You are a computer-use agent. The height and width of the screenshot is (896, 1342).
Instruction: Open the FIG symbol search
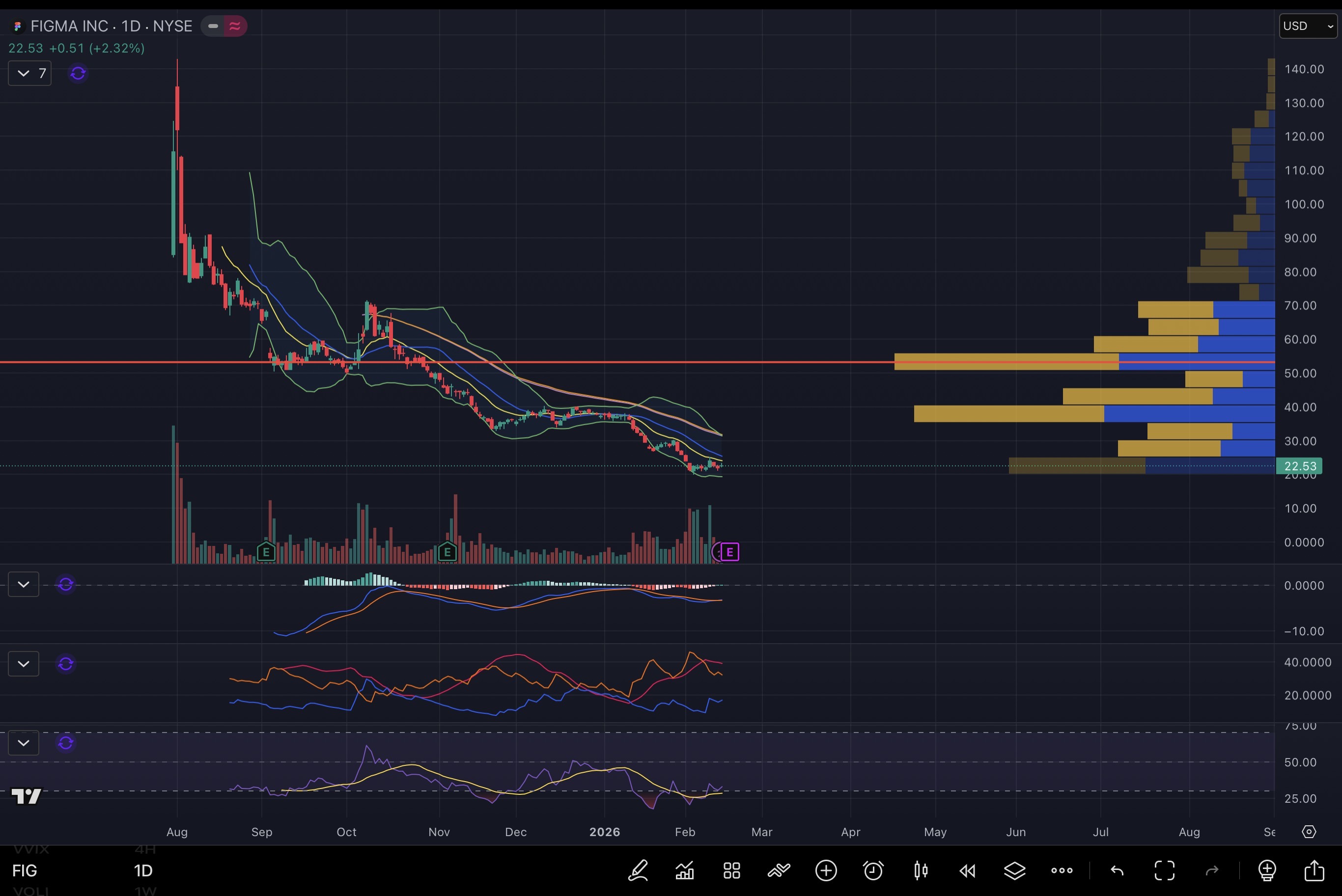pos(25,870)
